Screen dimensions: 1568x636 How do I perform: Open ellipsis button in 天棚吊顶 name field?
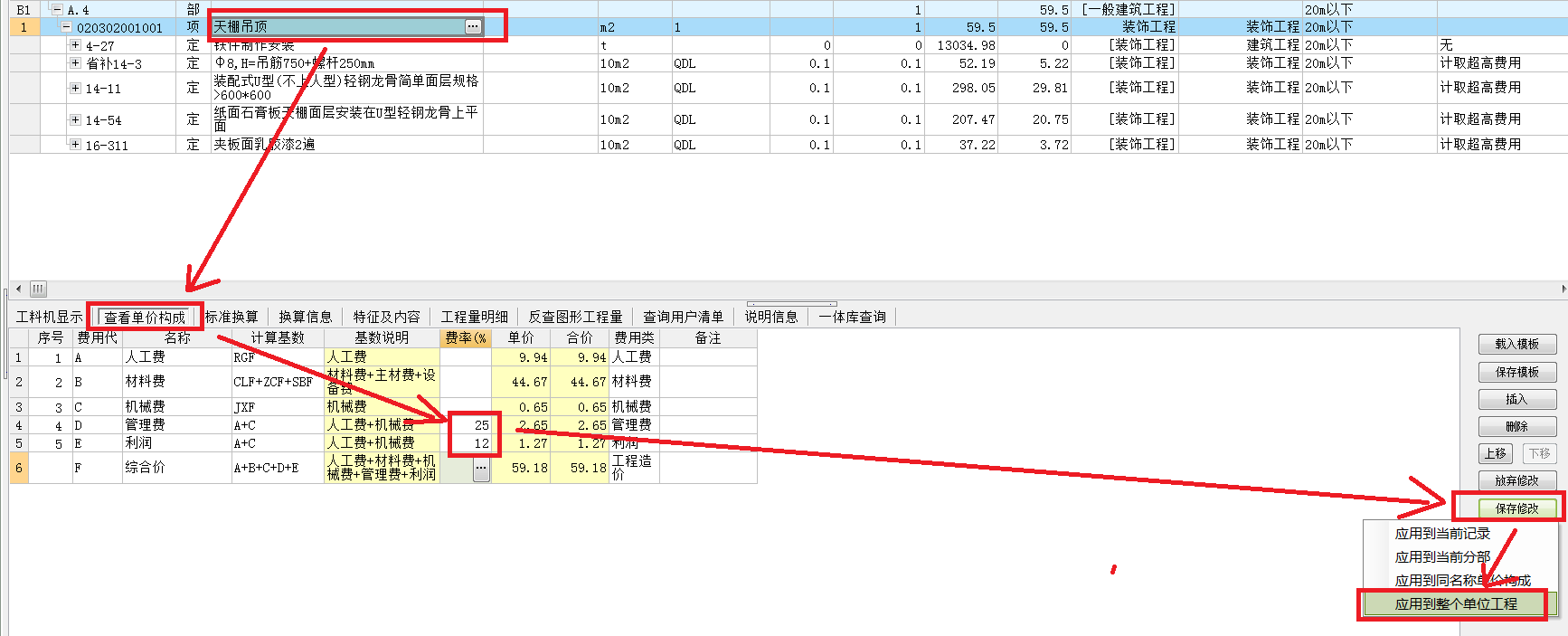[473, 27]
